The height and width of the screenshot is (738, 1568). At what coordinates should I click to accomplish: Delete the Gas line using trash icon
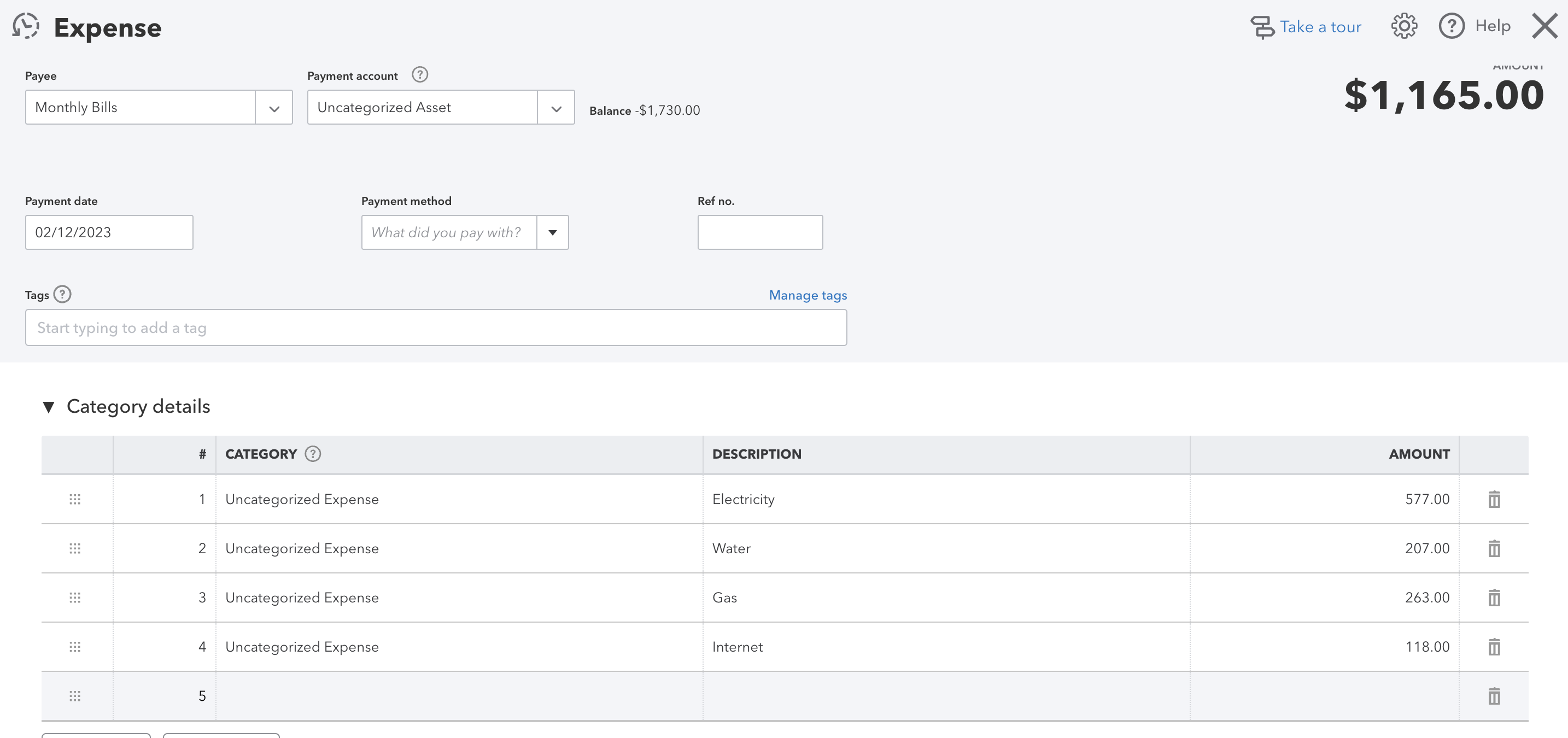click(1494, 598)
